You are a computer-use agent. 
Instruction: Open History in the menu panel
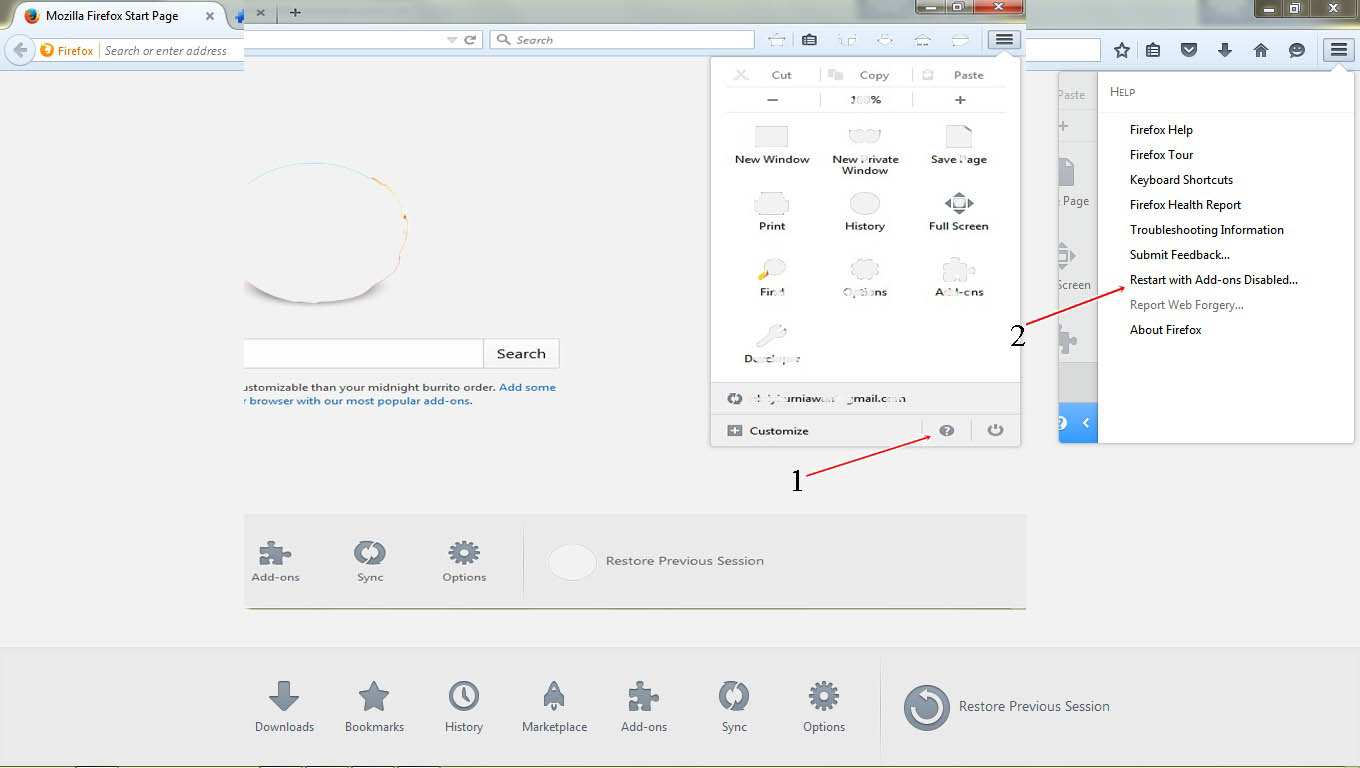865,211
